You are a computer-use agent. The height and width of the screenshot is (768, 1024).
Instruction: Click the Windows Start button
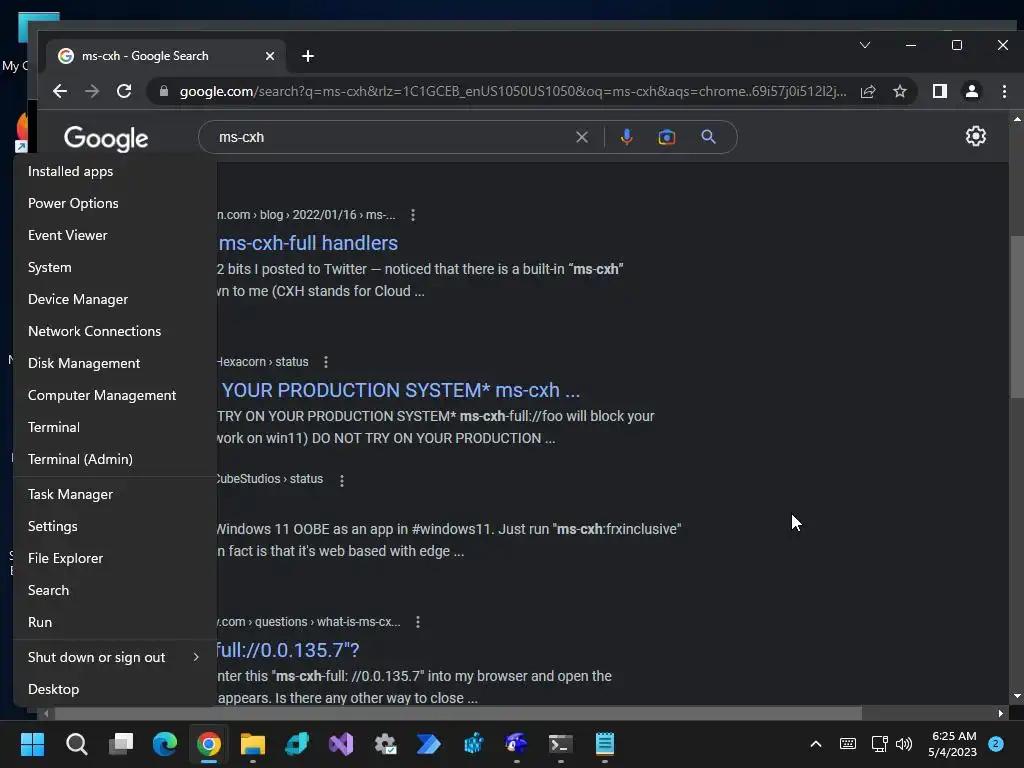click(32, 744)
